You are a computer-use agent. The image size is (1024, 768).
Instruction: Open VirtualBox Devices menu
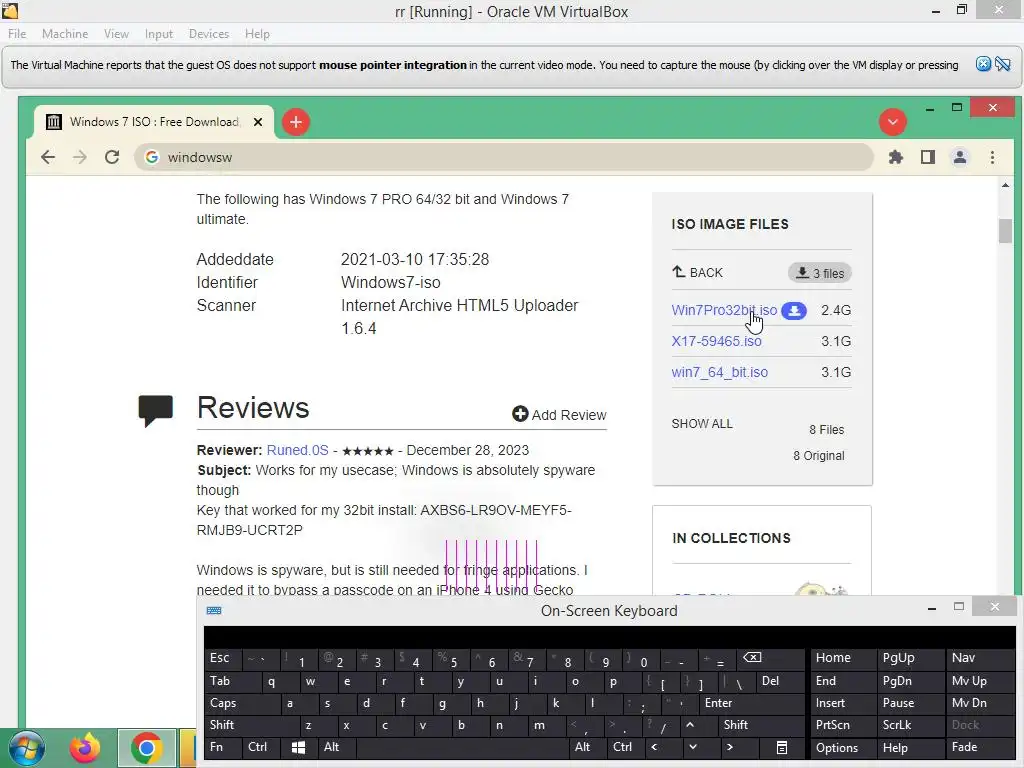point(209,34)
